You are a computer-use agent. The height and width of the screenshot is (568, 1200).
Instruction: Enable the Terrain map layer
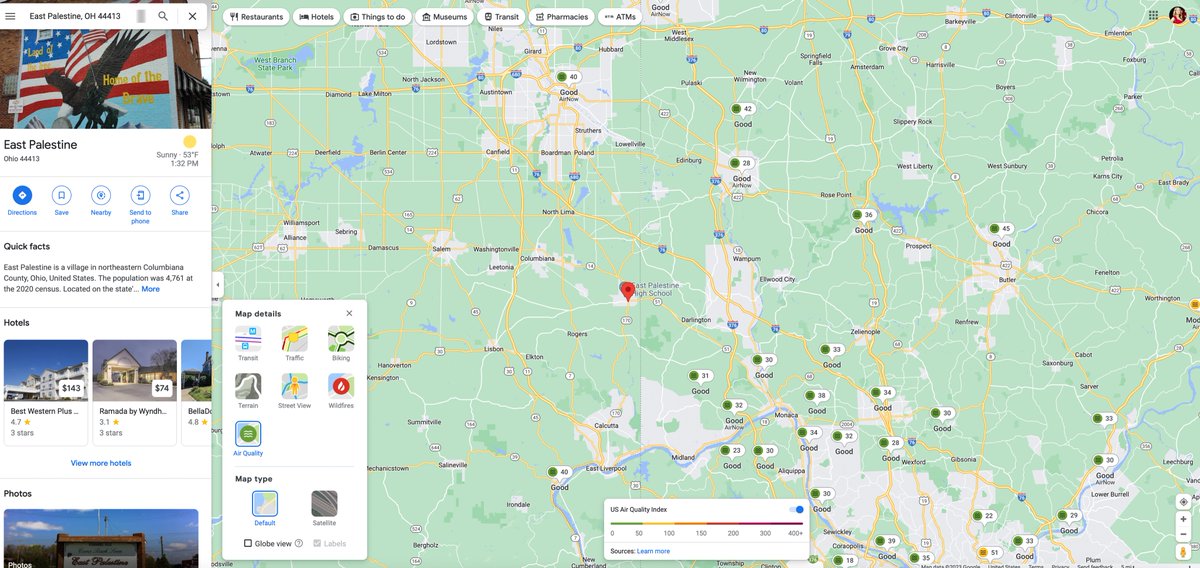coord(248,391)
